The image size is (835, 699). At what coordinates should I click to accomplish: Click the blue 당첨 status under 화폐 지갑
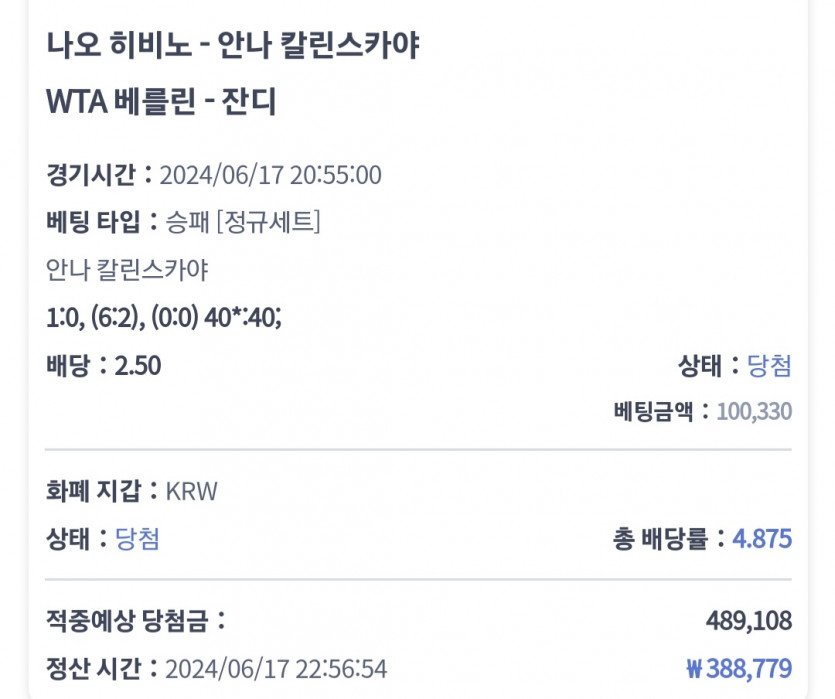(137, 540)
